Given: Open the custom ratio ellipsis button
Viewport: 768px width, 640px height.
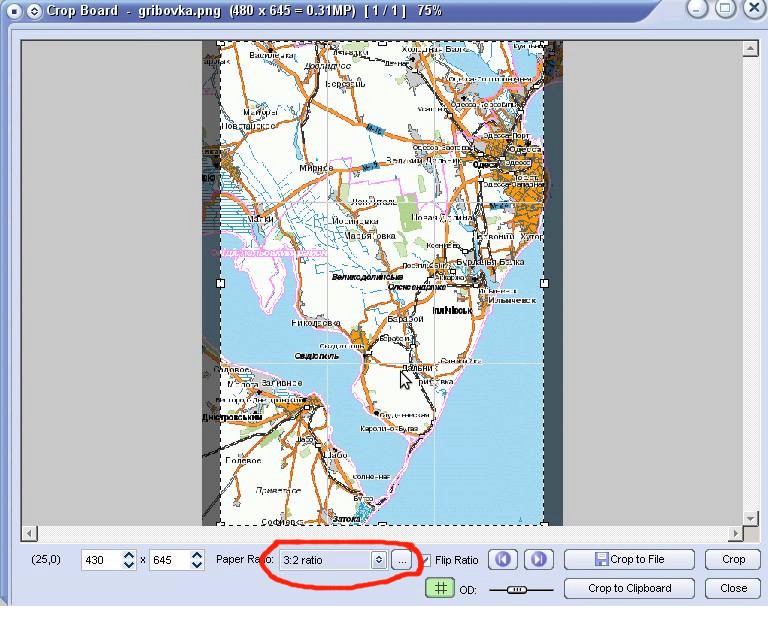Looking at the screenshot, I should pos(402,560).
